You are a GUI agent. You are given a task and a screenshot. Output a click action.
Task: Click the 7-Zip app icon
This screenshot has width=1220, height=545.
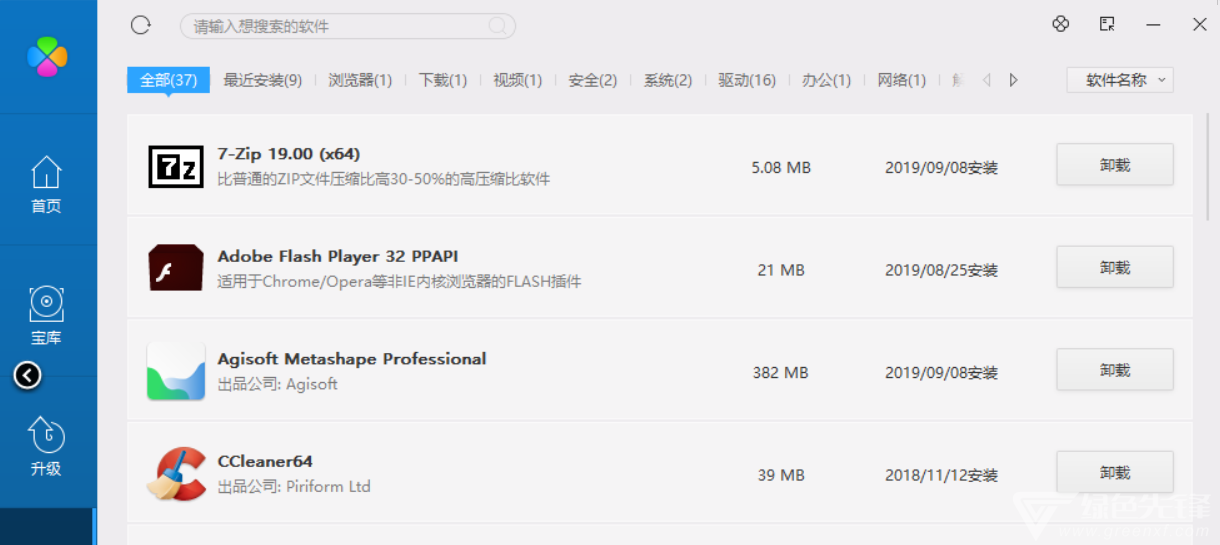point(176,166)
